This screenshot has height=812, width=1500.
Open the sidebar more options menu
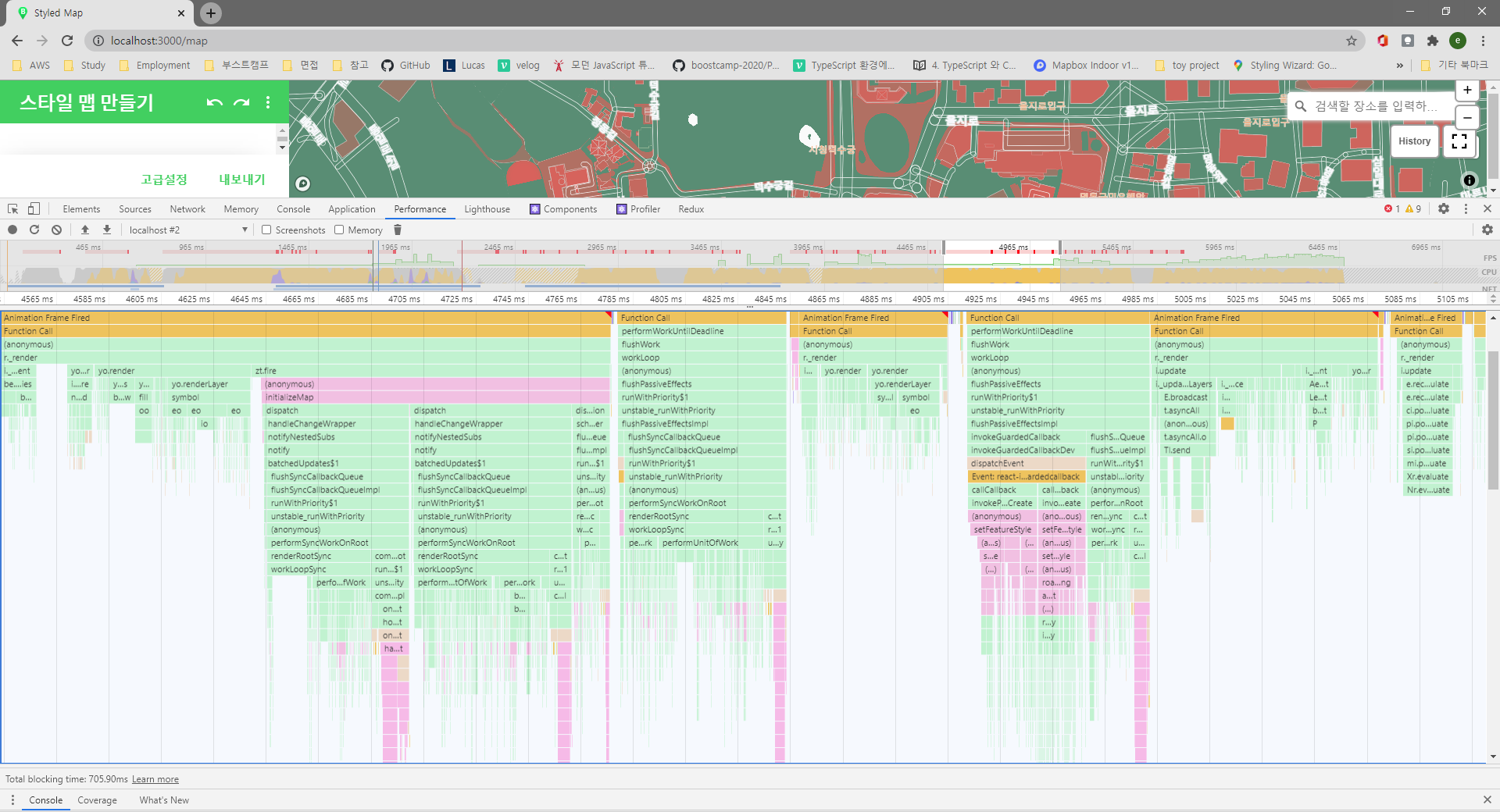[268, 102]
